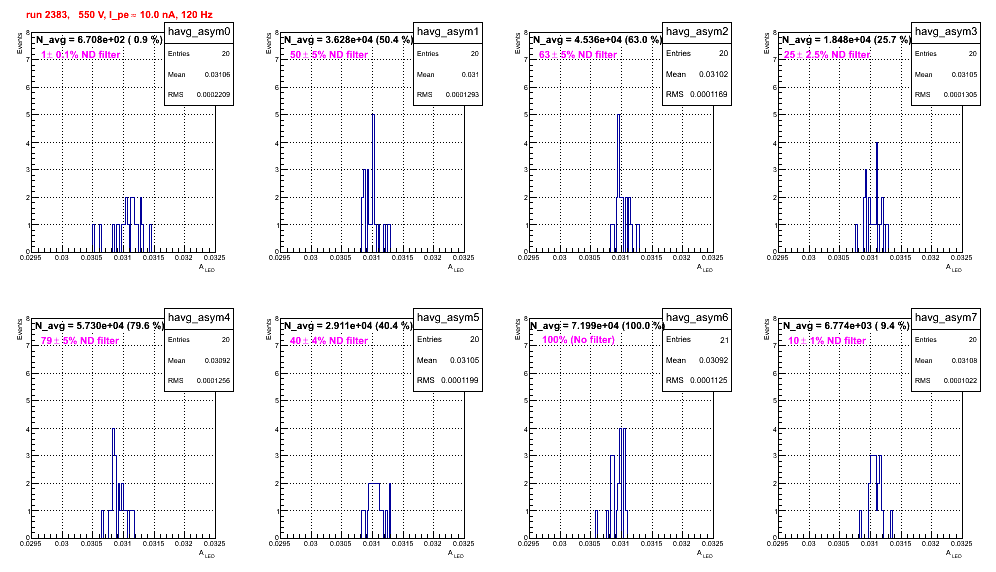Click the RMS value 0.0001199
Image resolution: width=996 pixels, height=572 pixels.
tap(460, 380)
